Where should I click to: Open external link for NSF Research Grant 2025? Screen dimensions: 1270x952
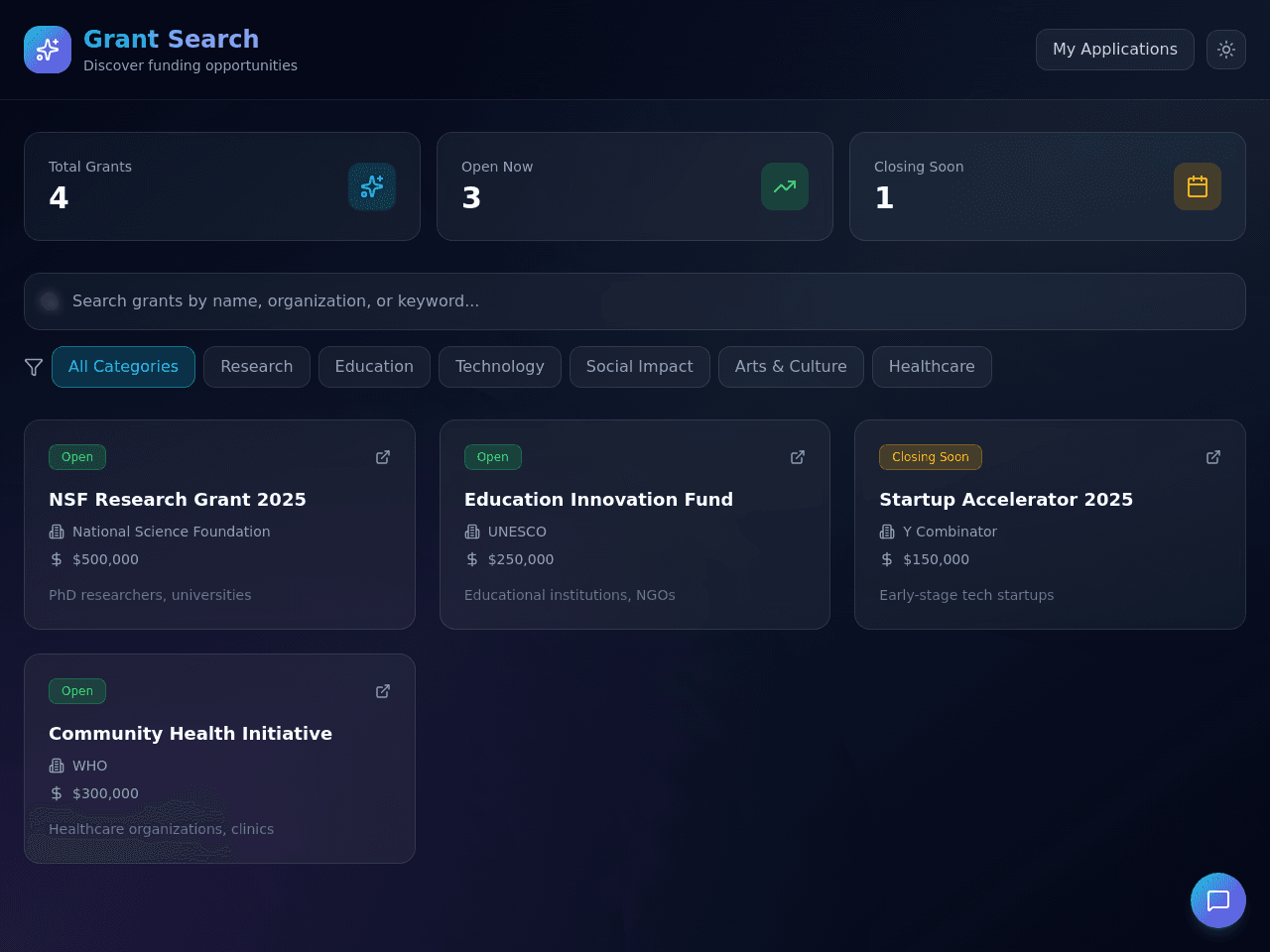click(383, 457)
